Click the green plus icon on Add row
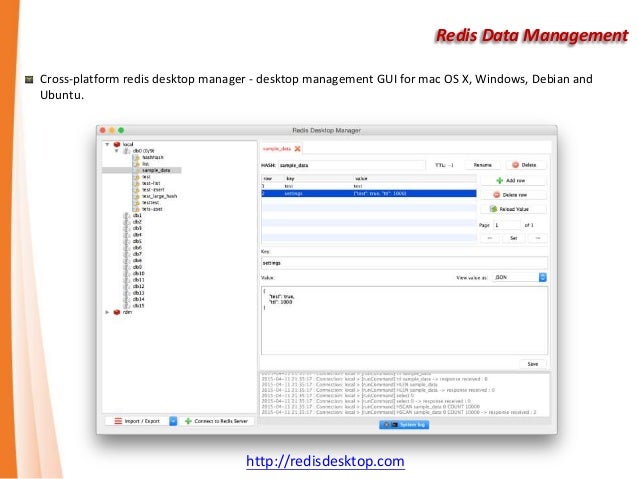This screenshot has width=638, height=479. pos(500,180)
